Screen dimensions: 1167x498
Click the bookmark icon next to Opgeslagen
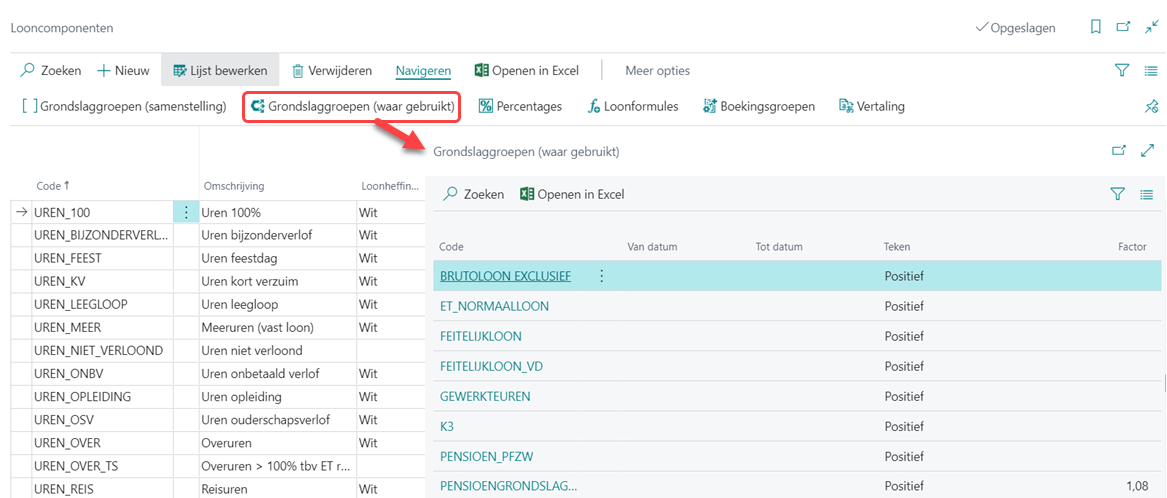point(1096,28)
